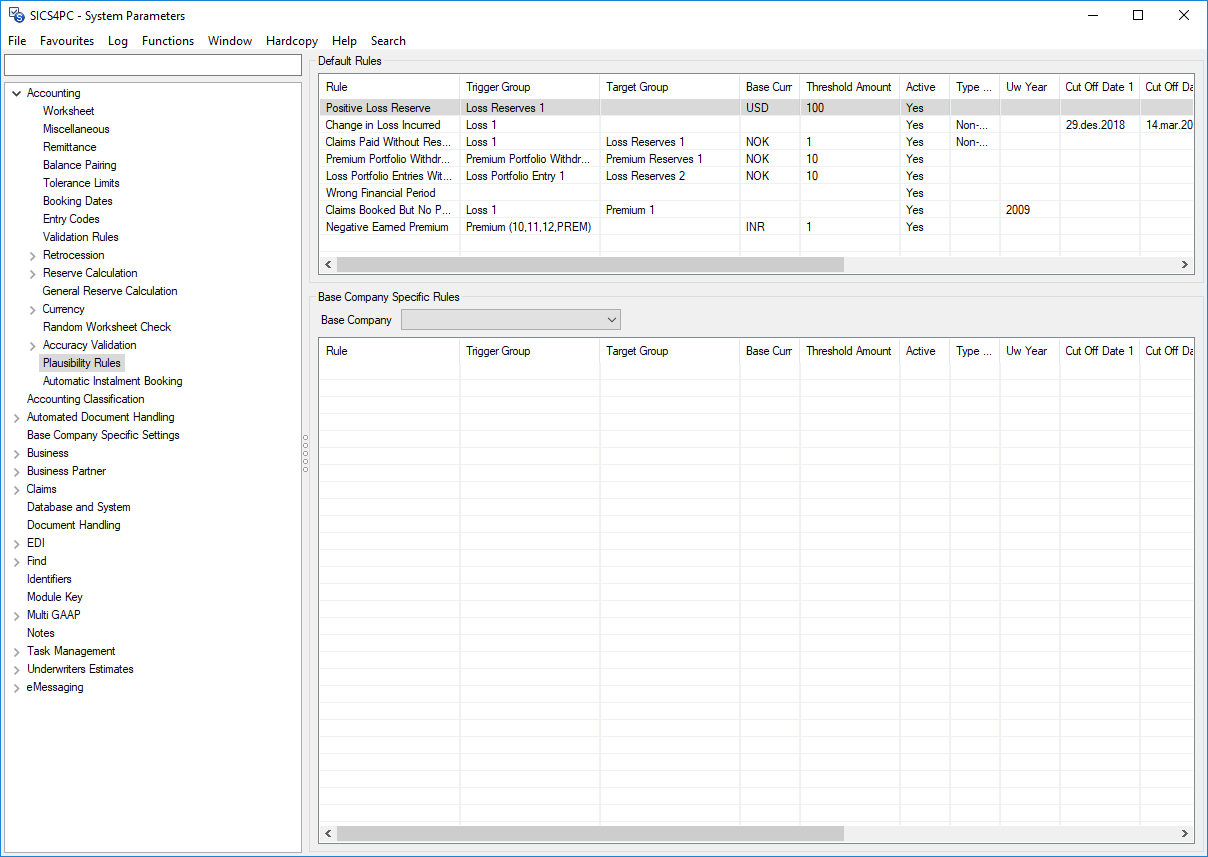The width and height of the screenshot is (1208, 857).
Task: Click the search input field
Action: 152,64
